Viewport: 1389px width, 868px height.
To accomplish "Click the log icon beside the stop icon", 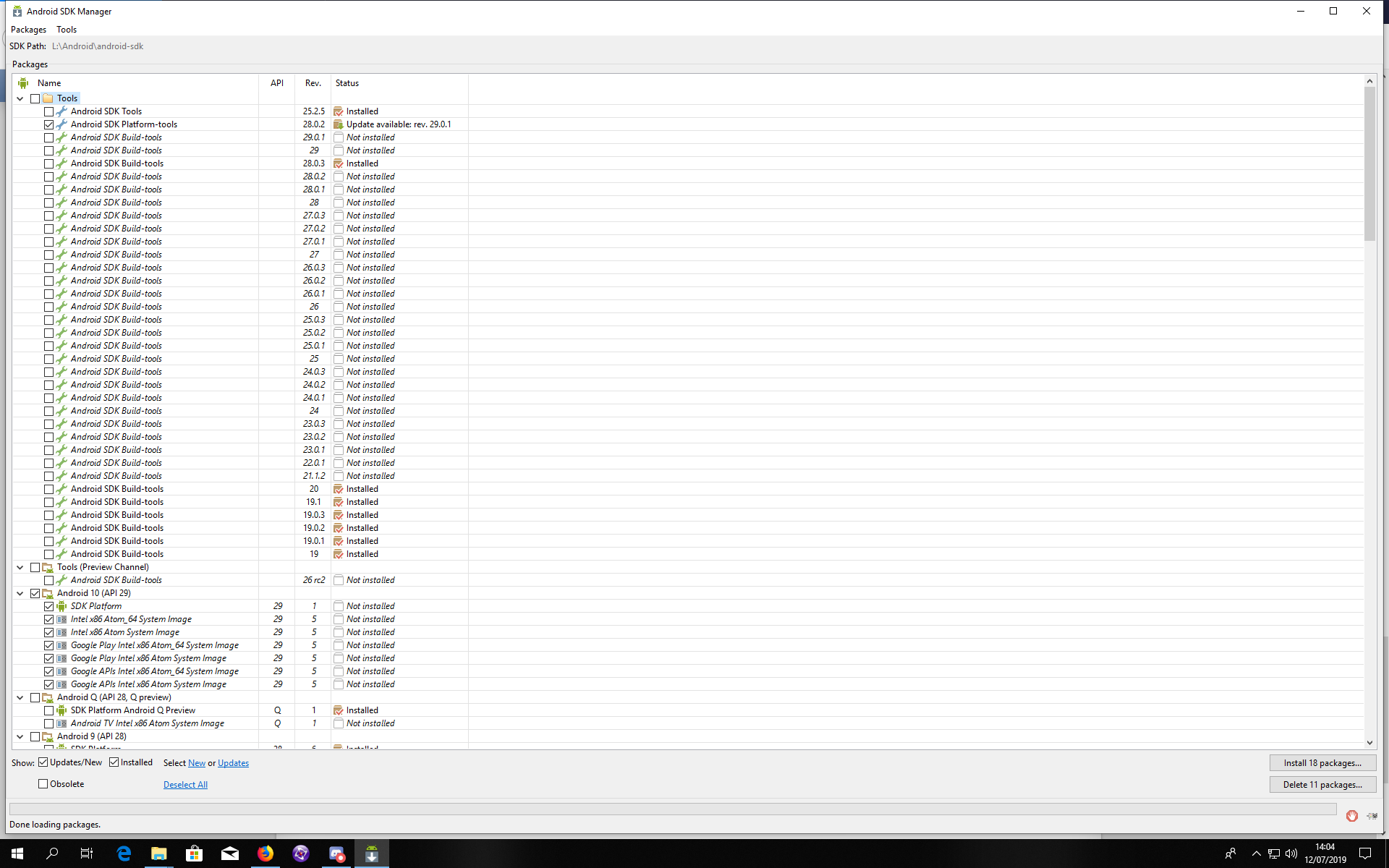I will click(1372, 816).
